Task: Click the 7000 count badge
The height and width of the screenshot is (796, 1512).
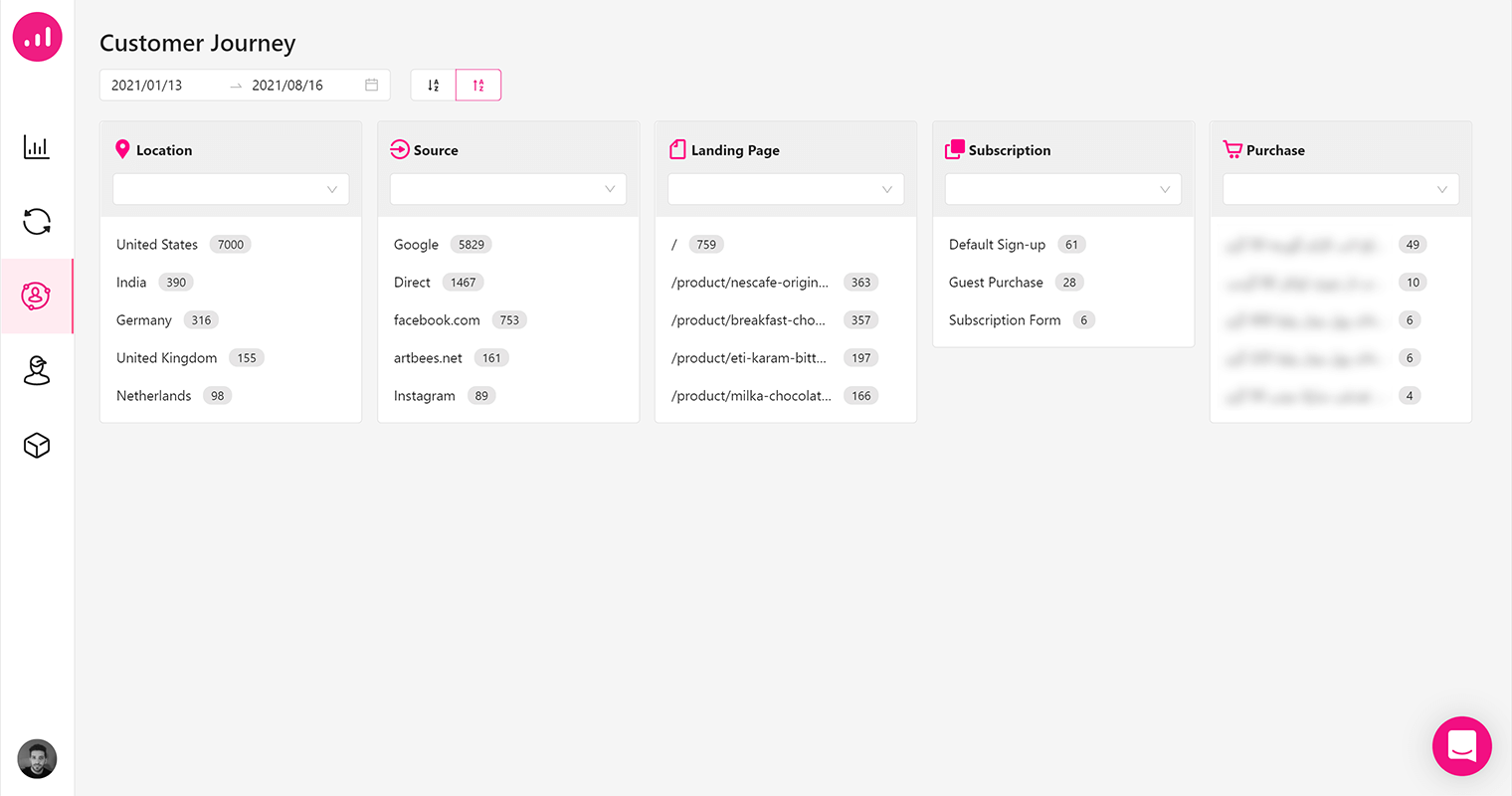Action: pos(231,244)
